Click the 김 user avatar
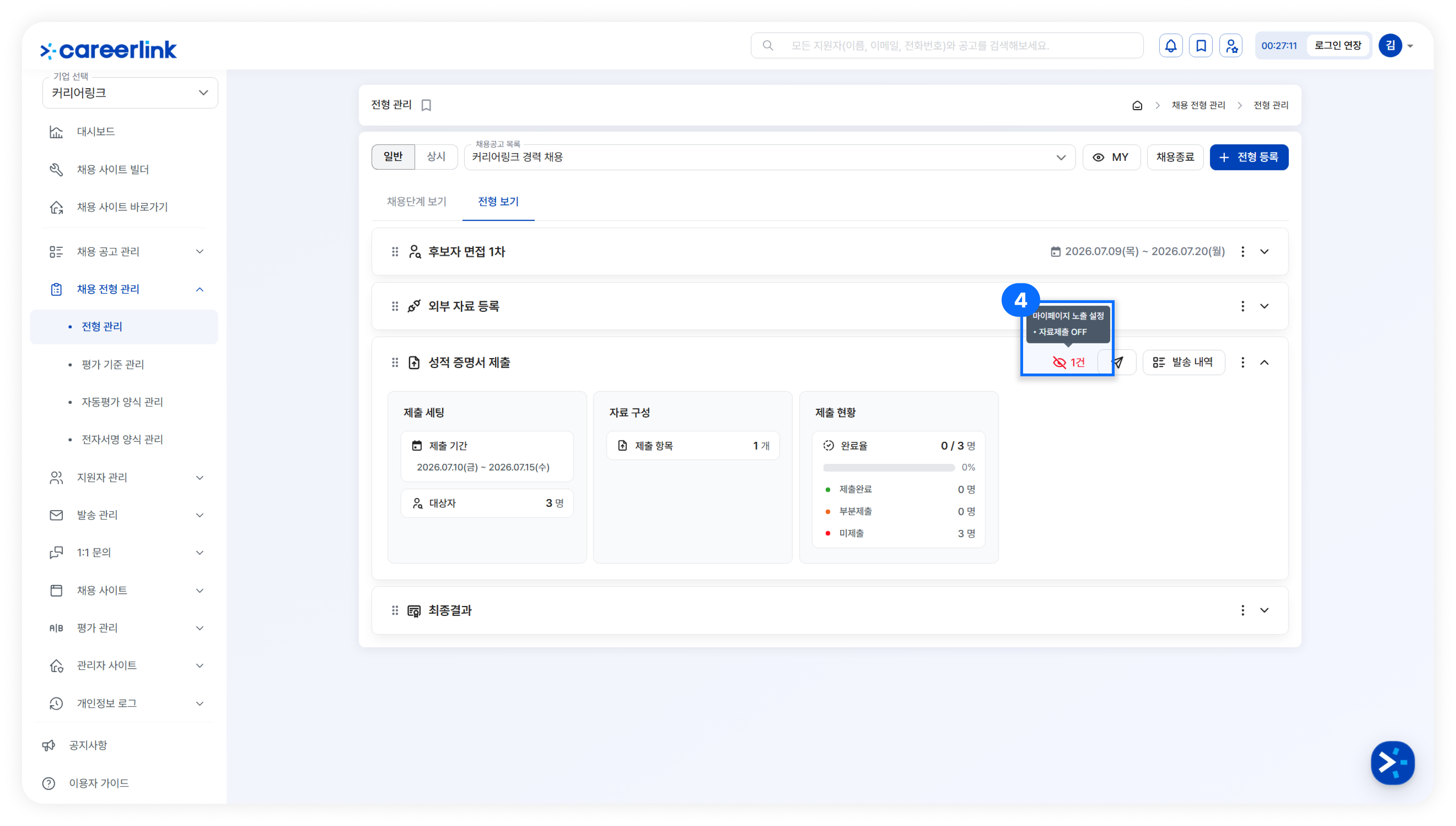The width and height of the screenshot is (1456, 826). coord(1389,46)
